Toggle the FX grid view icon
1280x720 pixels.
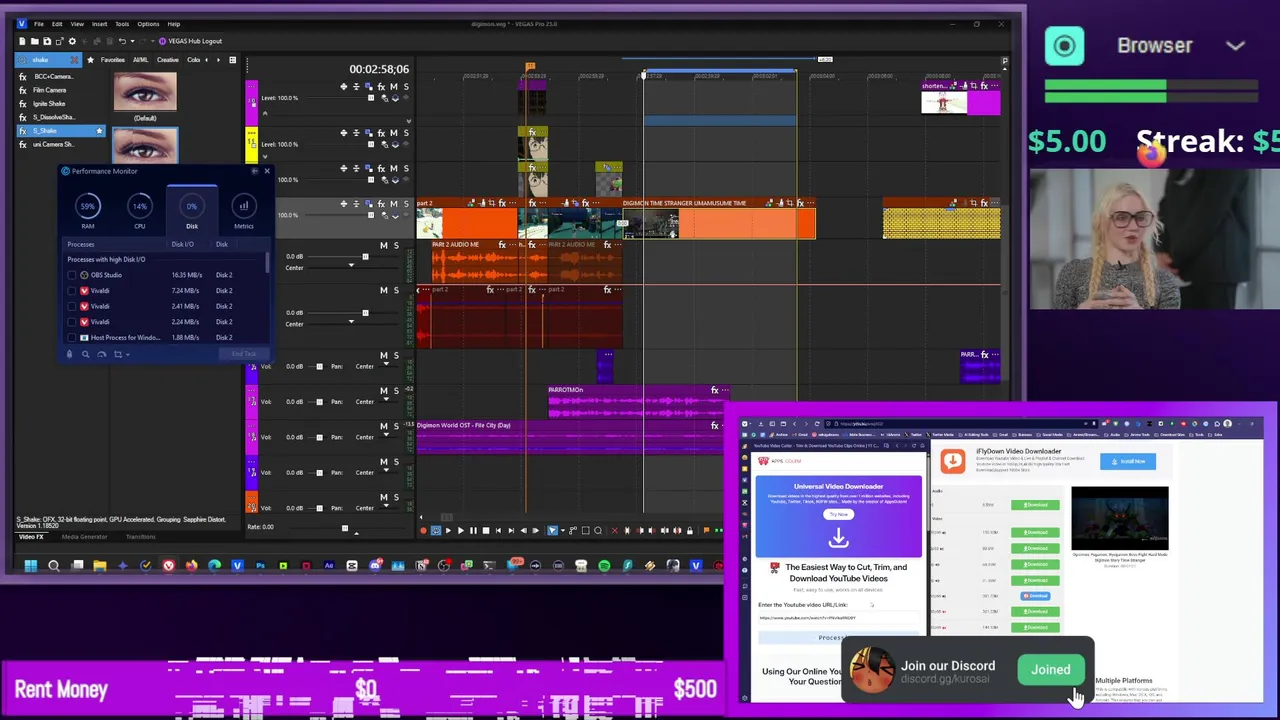pyautogui.click(x=232, y=60)
